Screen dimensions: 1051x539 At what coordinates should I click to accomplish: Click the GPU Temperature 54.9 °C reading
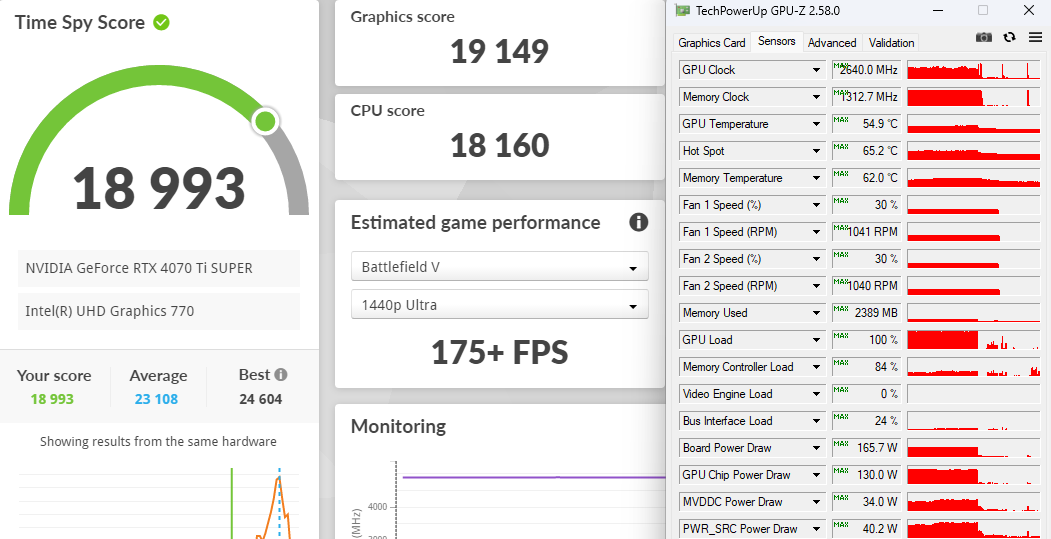pos(867,124)
